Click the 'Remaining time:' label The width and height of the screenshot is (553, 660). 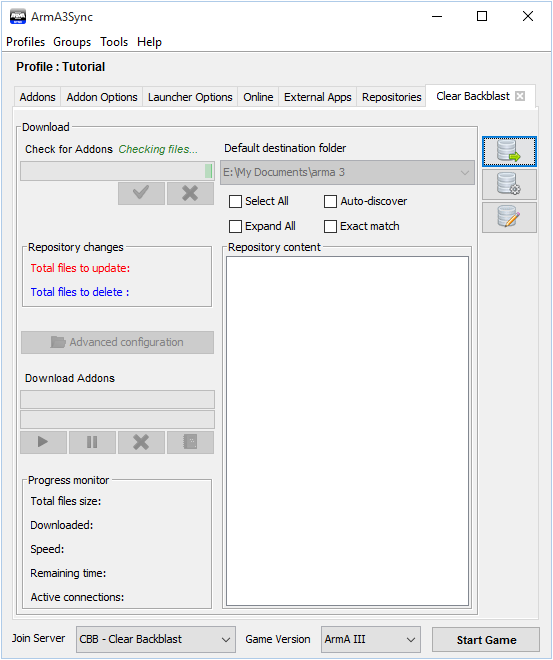coord(68,573)
